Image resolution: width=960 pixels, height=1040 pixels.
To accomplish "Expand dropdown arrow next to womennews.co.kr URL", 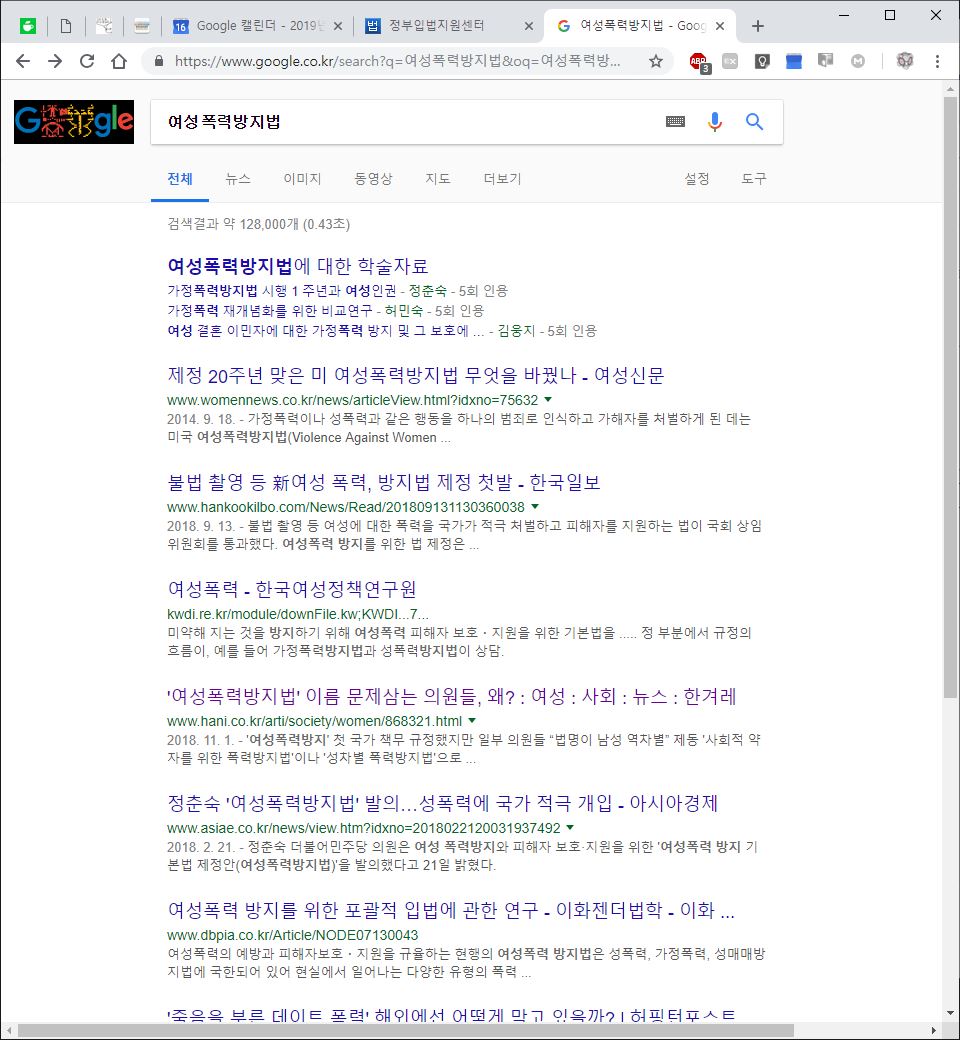I will (x=548, y=400).
